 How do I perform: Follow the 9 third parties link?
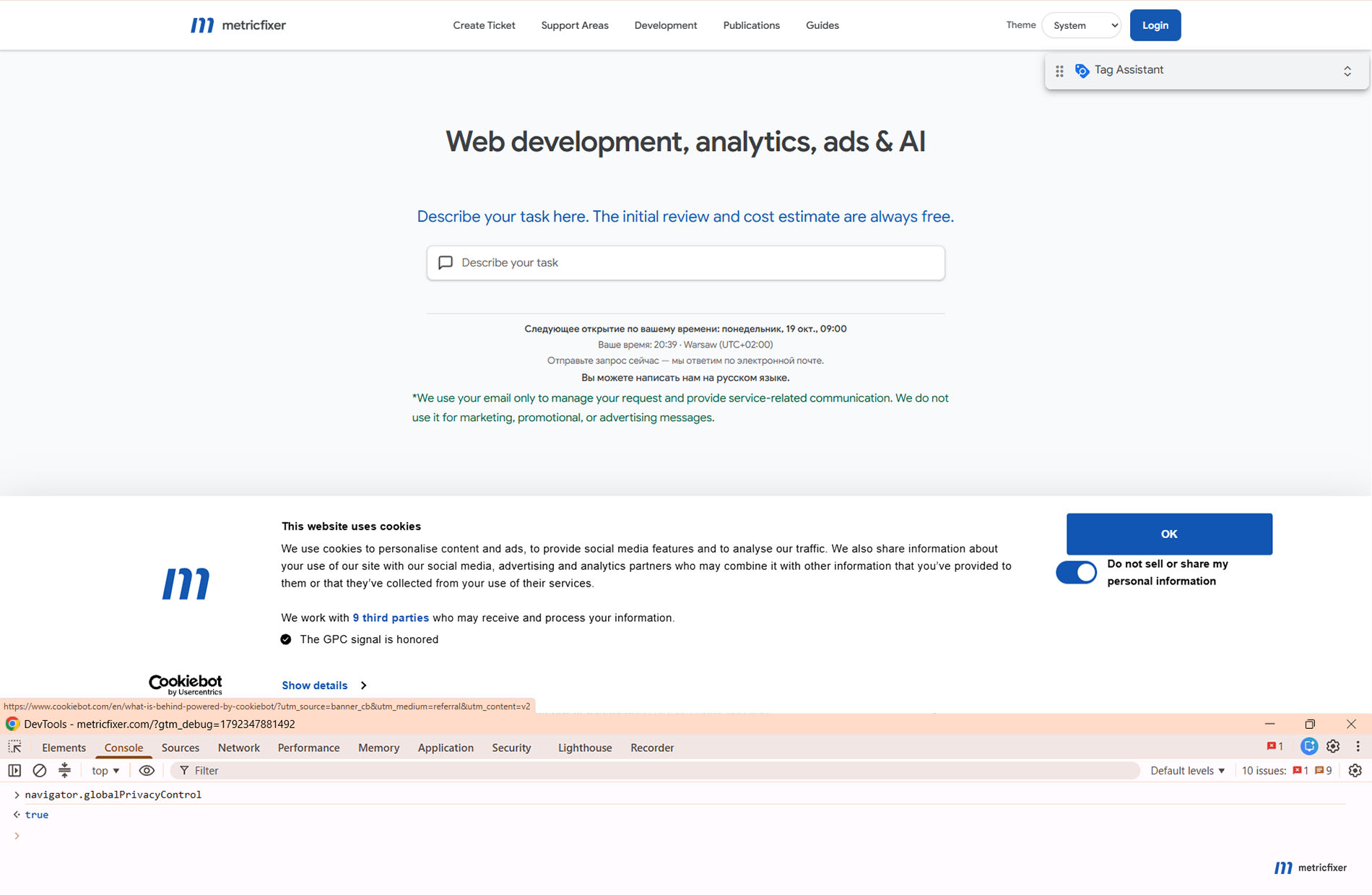click(391, 618)
